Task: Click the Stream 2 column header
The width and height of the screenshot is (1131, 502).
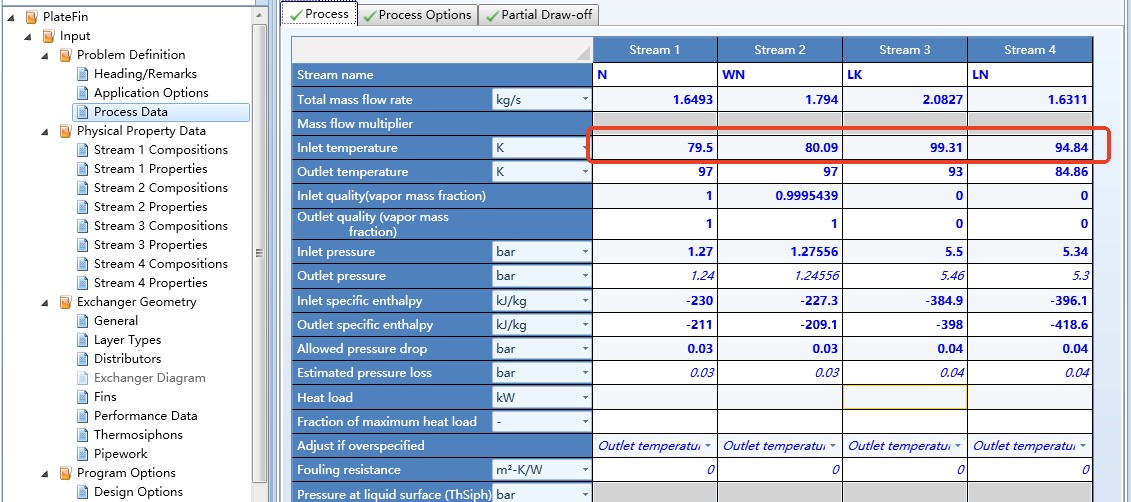Action: [x=780, y=50]
